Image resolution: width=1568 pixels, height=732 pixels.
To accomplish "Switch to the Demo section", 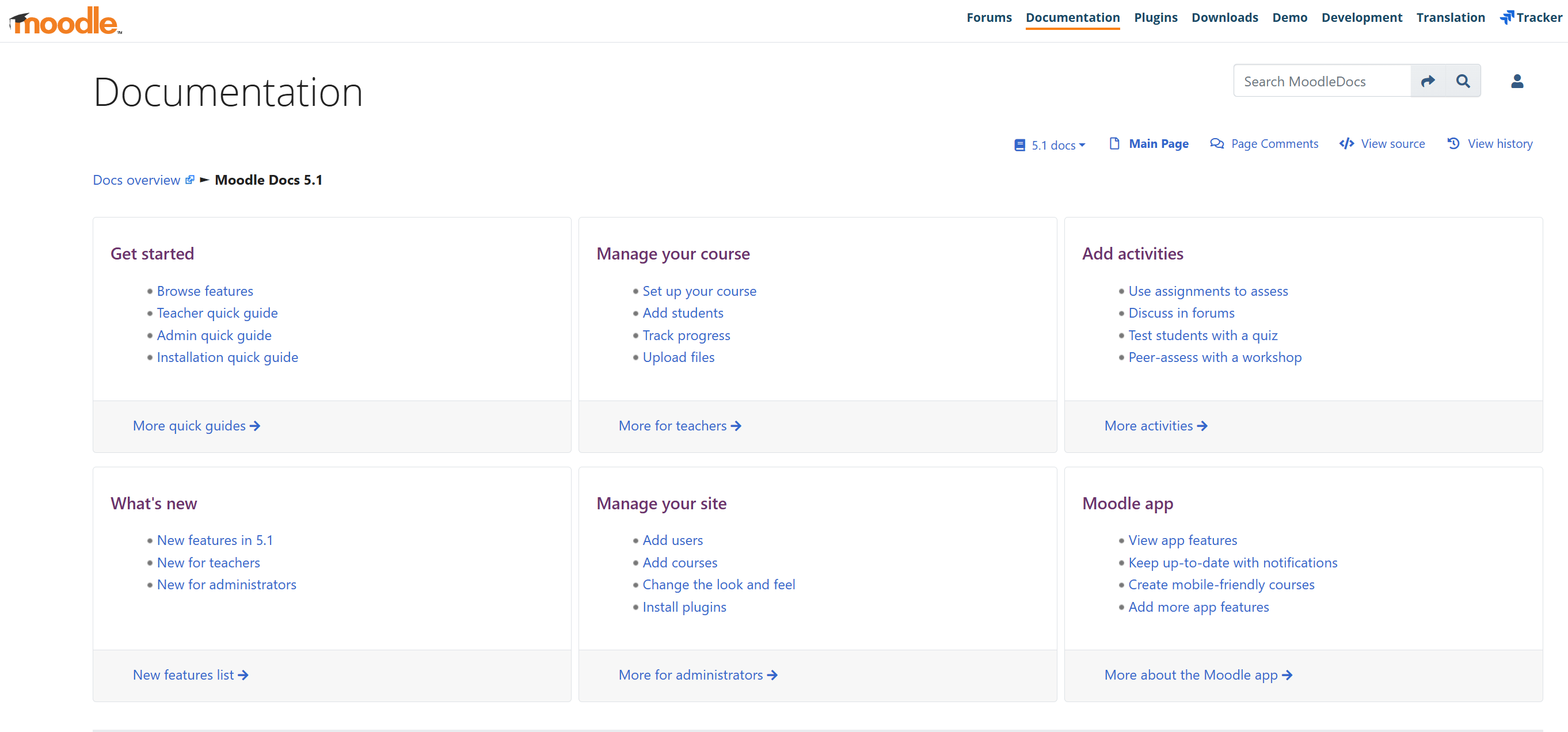I will click(x=1290, y=17).
